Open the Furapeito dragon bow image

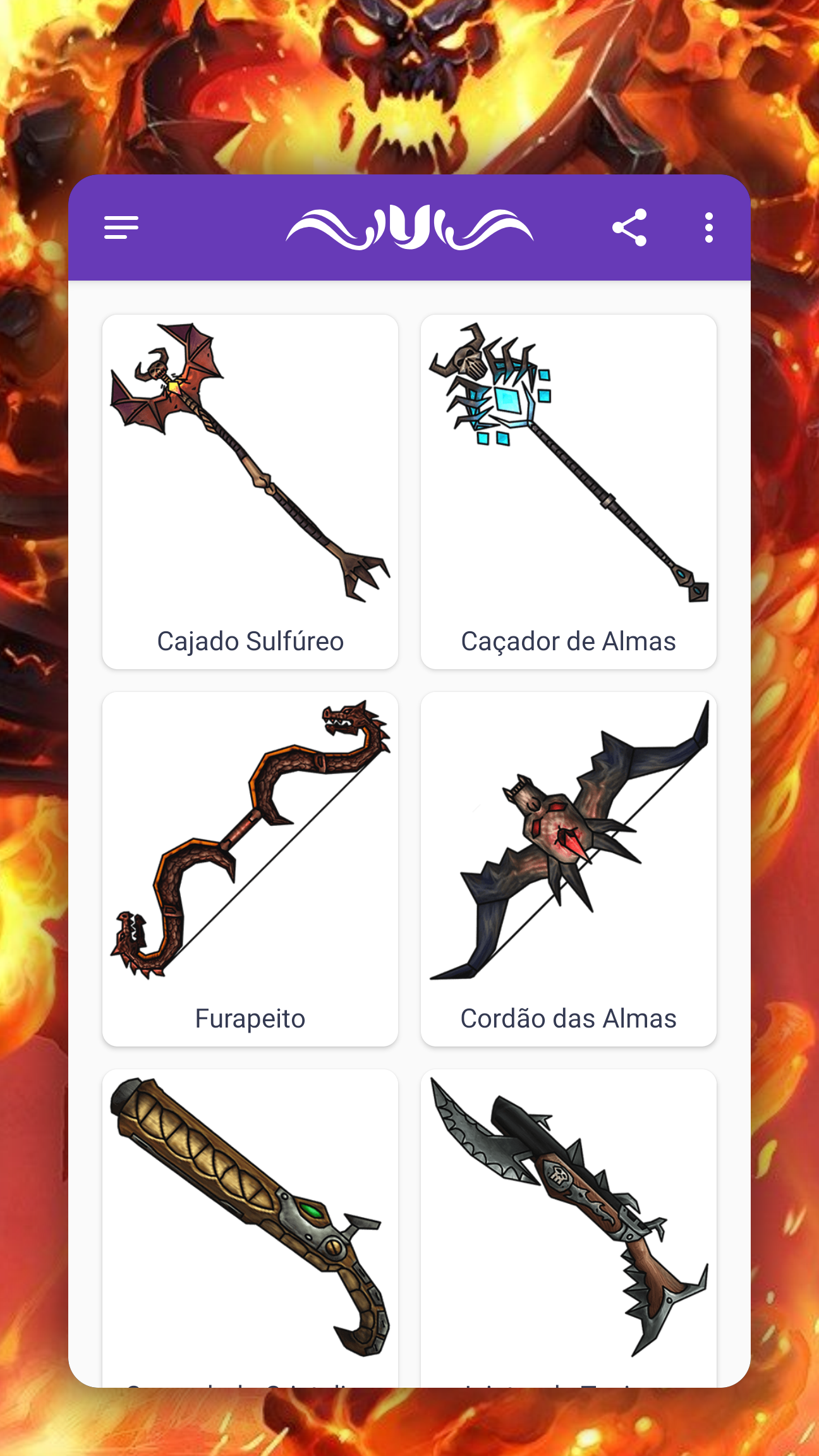click(250, 840)
